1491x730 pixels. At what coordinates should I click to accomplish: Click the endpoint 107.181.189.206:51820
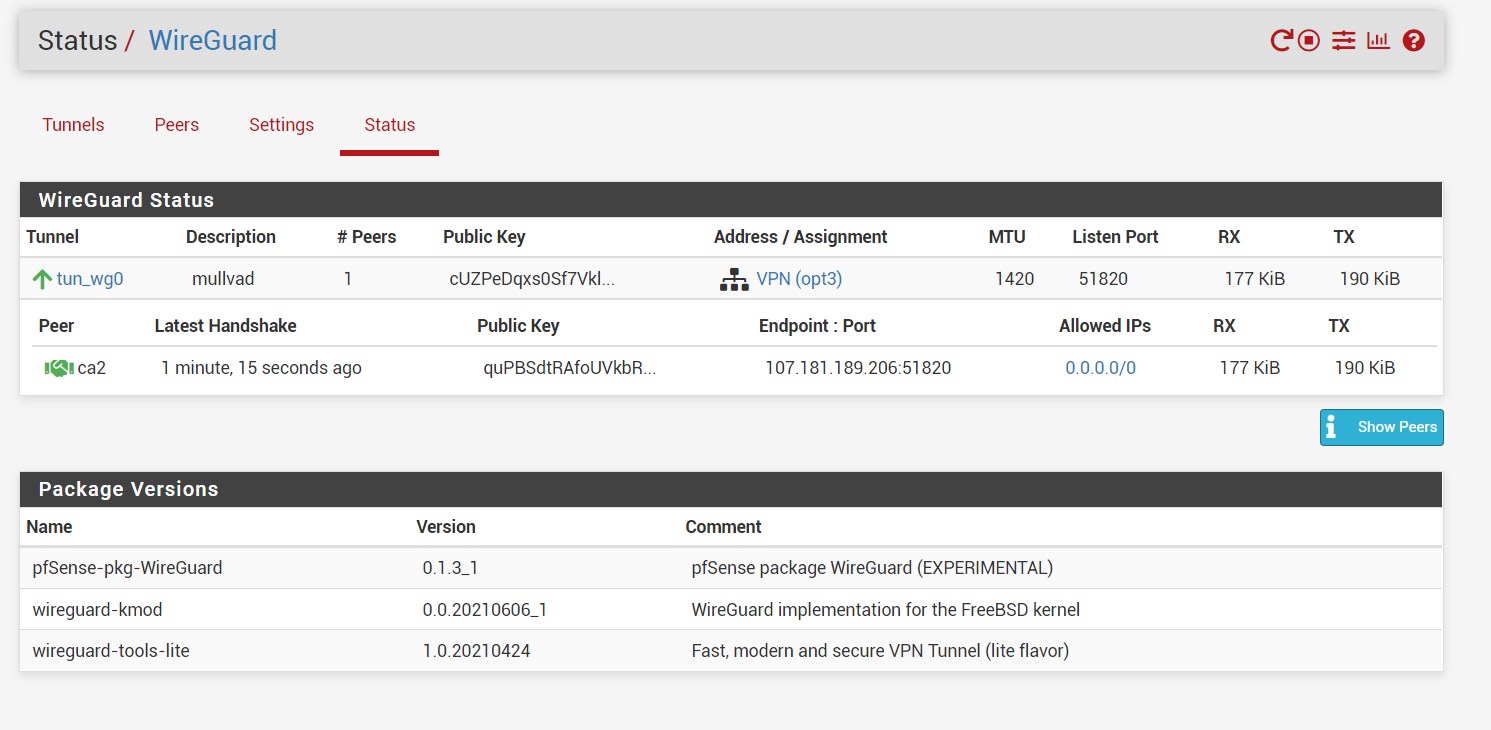(858, 368)
